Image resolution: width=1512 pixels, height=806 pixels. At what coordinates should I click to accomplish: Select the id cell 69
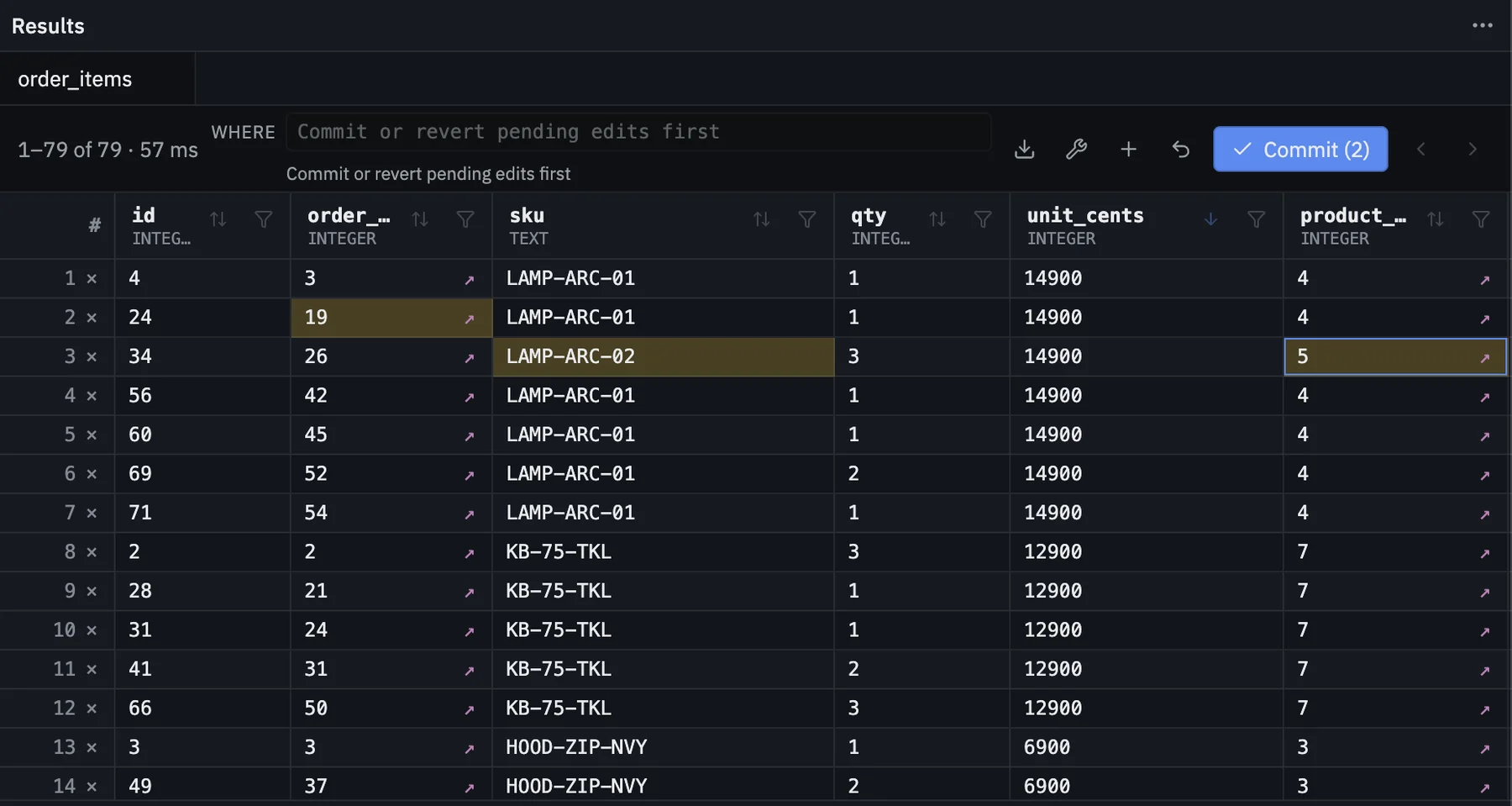(x=202, y=474)
